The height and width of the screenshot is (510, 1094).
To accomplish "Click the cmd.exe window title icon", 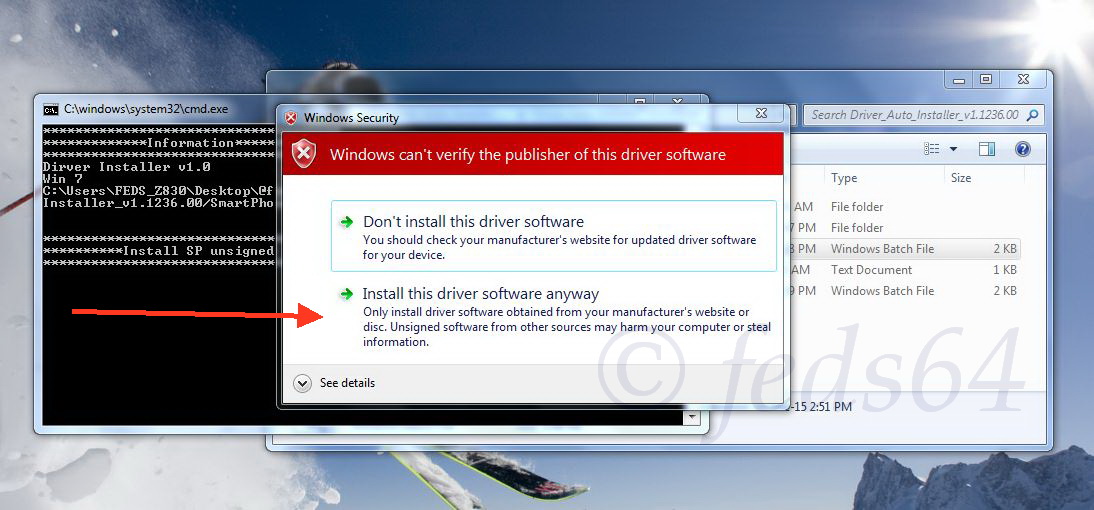I will coord(50,109).
